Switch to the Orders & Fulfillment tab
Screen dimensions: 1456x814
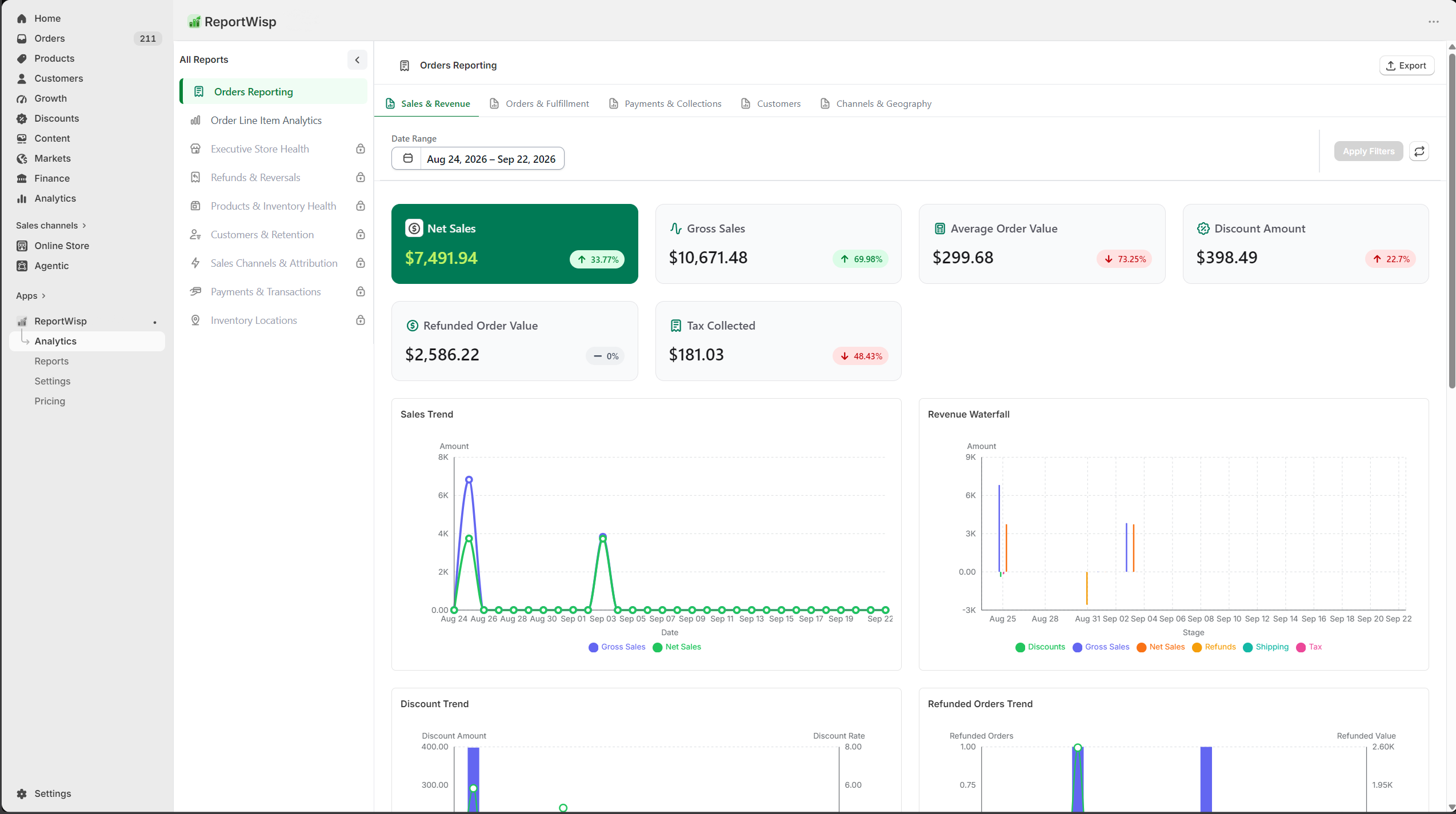coord(539,103)
